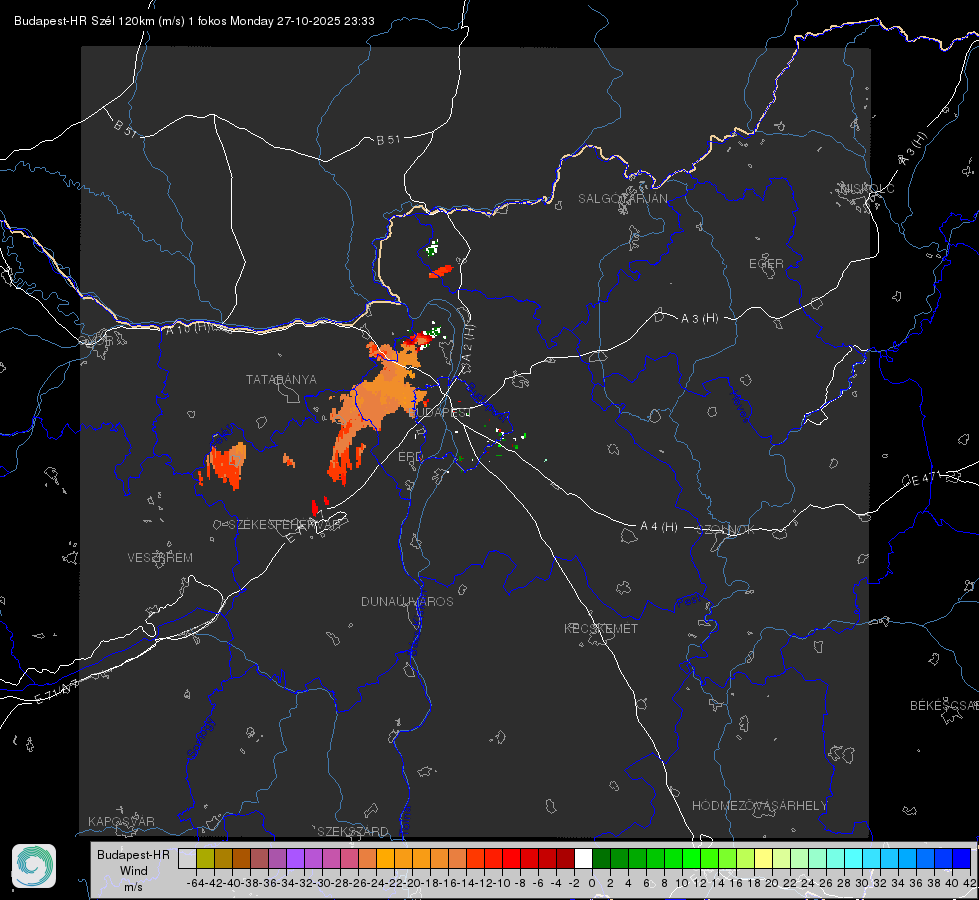Select the DUNAÚJVÁROS city label
This screenshot has width=979, height=900.
407,601
